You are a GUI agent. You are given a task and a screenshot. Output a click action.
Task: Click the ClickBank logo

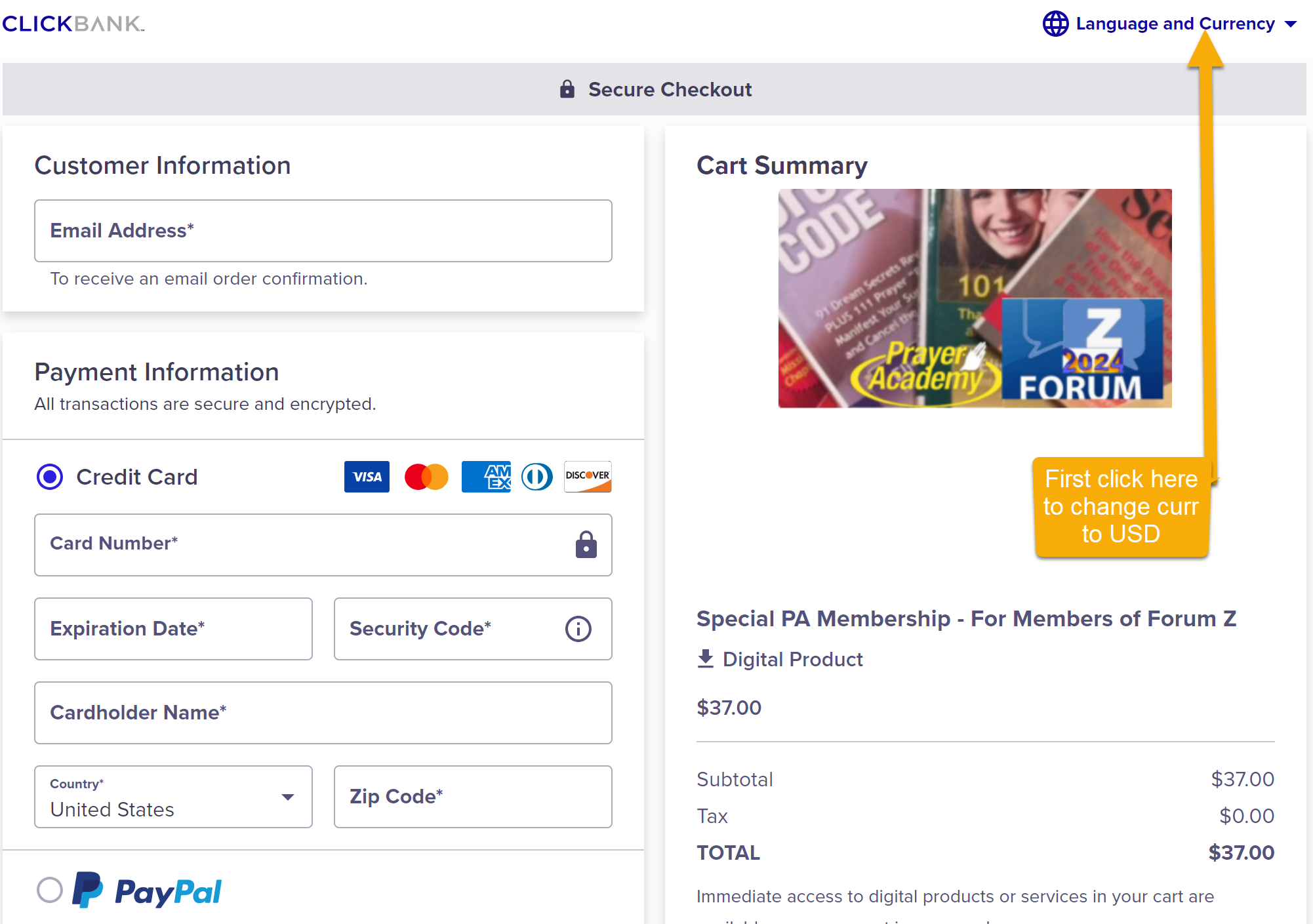(73, 24)
